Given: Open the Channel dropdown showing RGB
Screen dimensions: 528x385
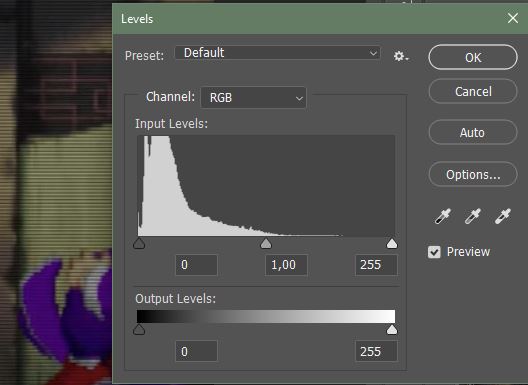Looking at the screenshot, I should click(254, 98).
